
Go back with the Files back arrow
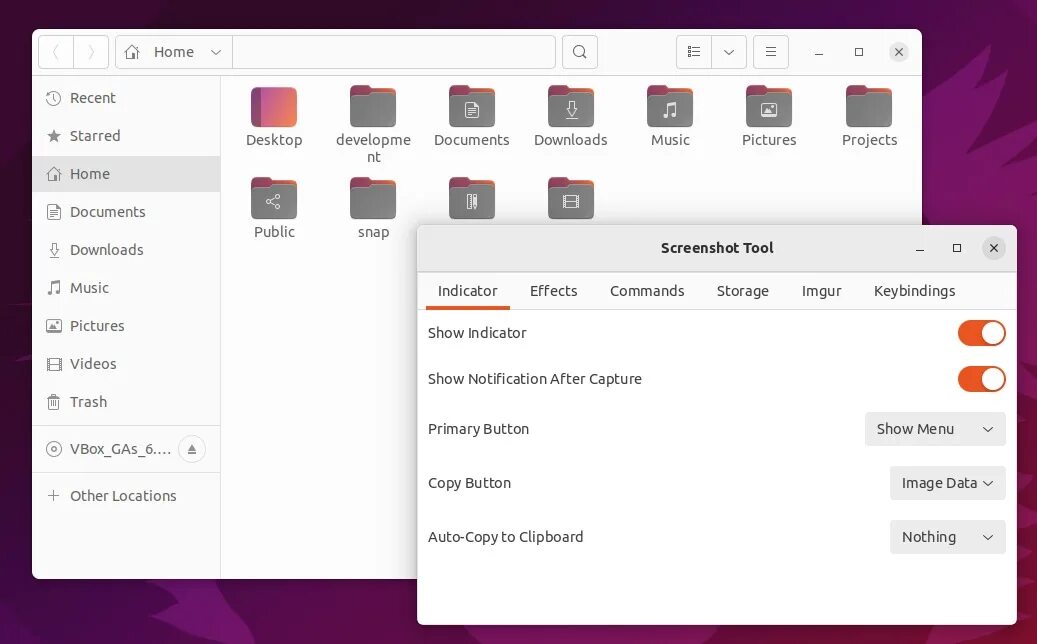[x=56, y=52]
